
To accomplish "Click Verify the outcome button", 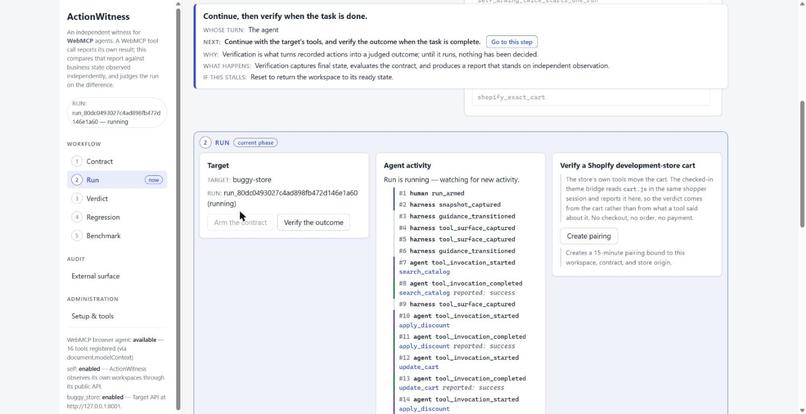I will tap(314, 223).
